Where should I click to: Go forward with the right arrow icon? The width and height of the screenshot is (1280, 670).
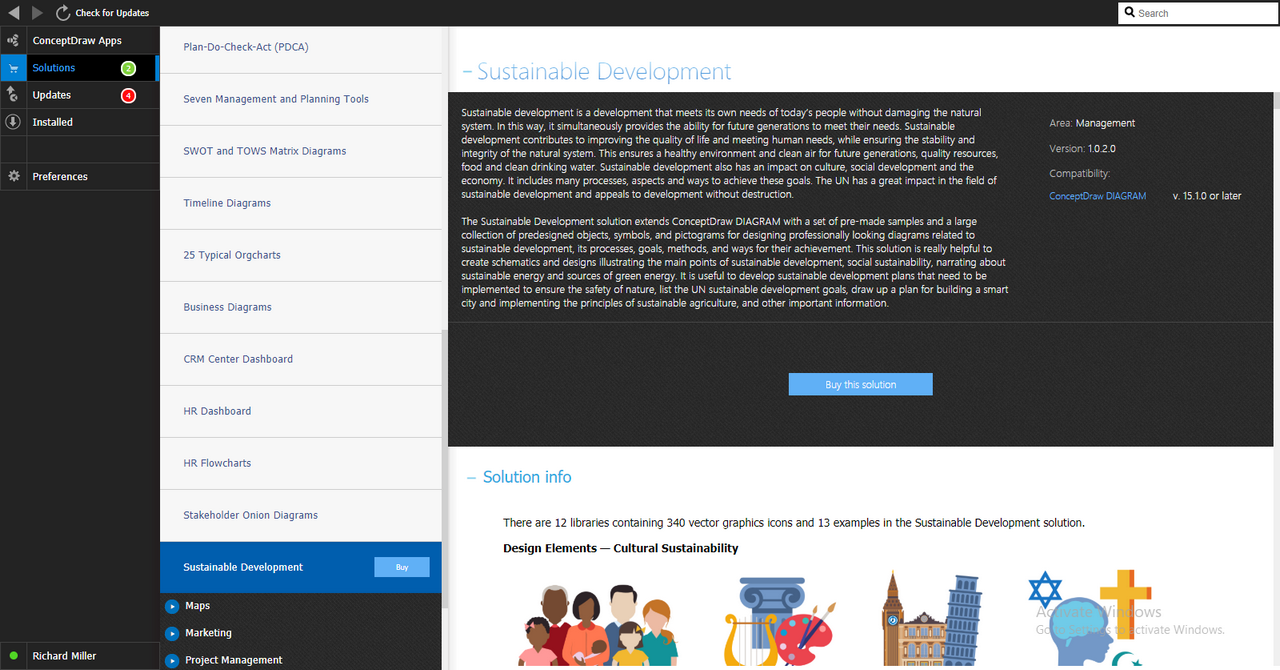pos(38,13)
